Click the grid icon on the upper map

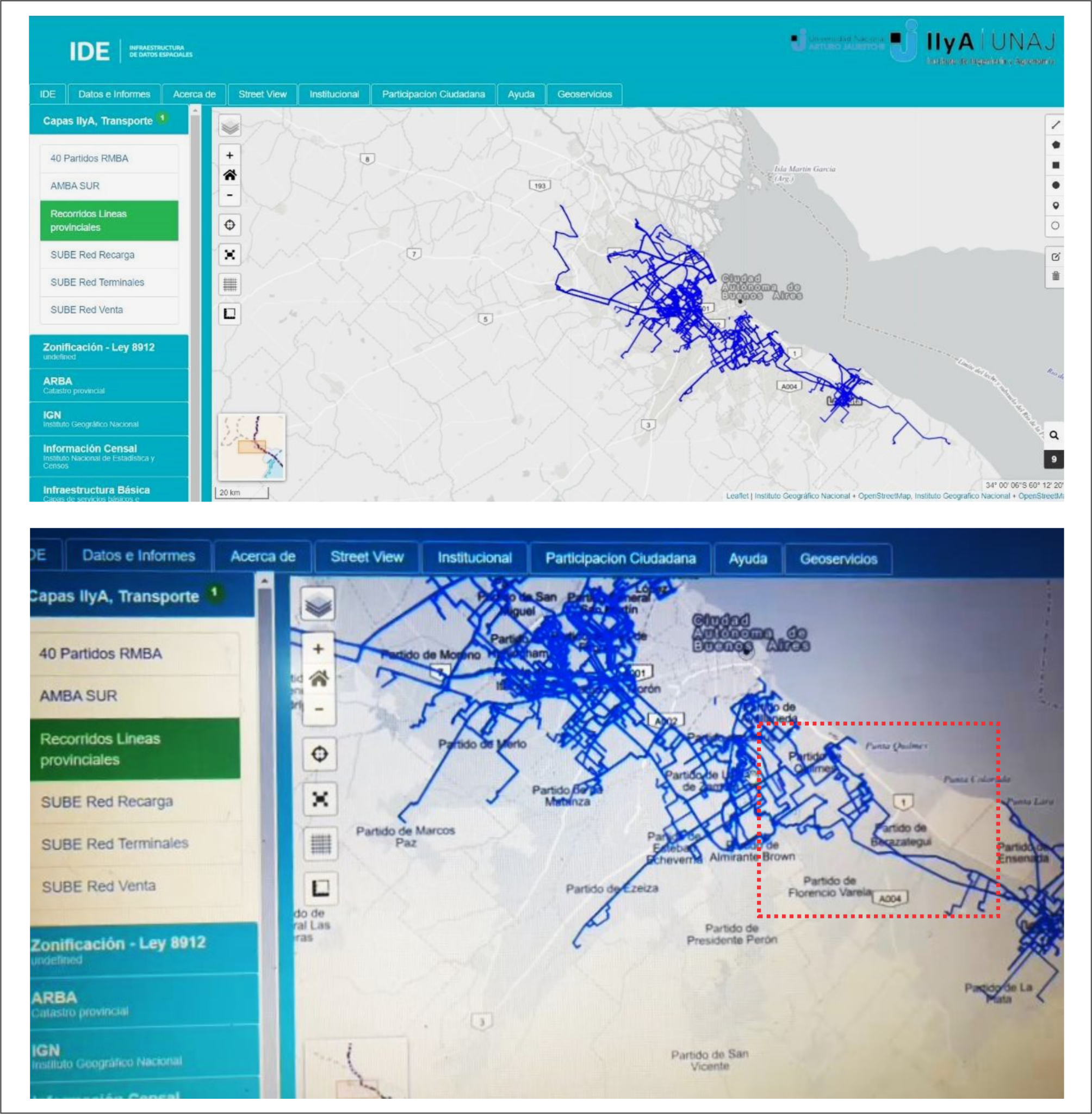(x=230, y=284)
